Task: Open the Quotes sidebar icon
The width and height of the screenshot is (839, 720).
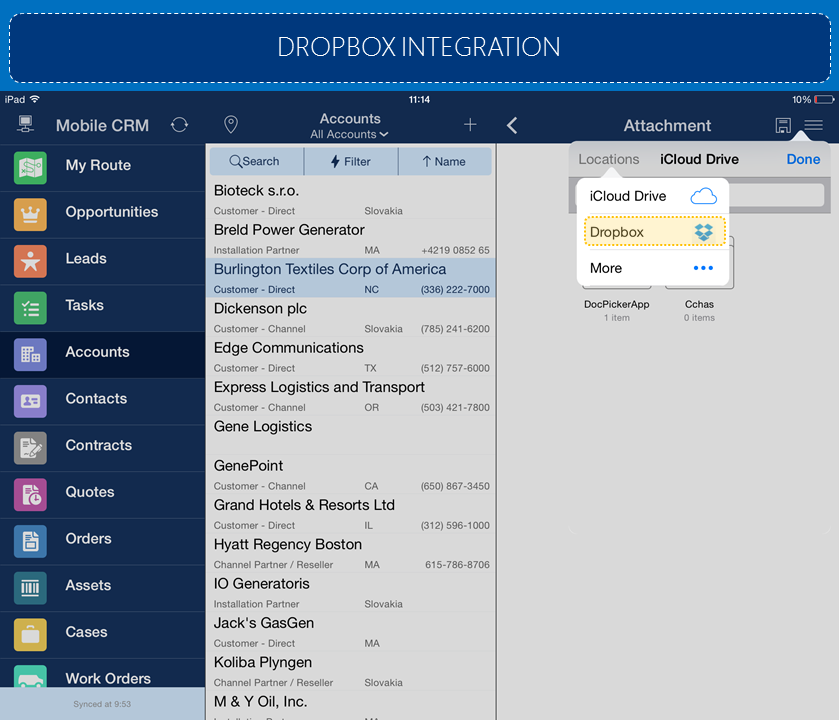Action: coord(30,493)
